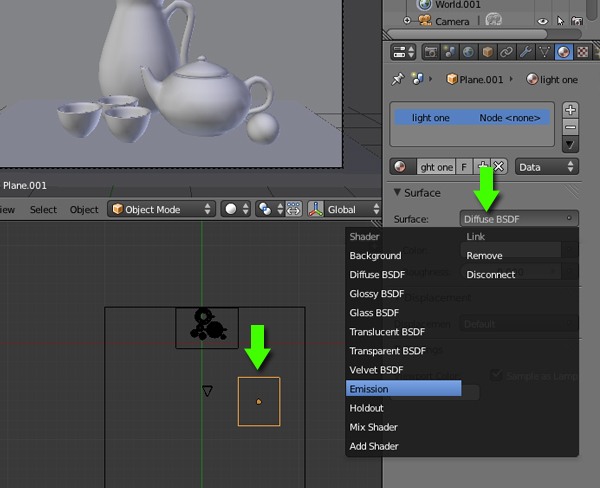This screenshot has height=488, width=600.
Task: Open the viewport shading dropdown
Action: click(236, 209)
